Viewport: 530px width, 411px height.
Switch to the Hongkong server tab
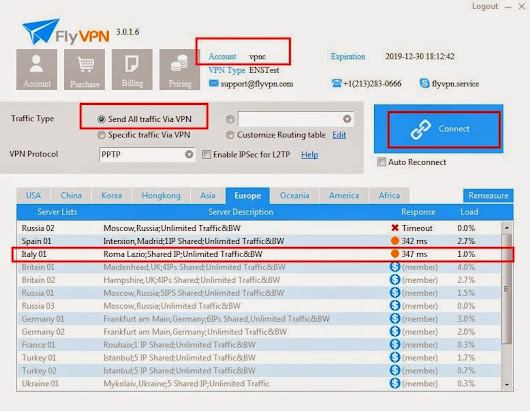pyautogui.click(x=161, y=195)
